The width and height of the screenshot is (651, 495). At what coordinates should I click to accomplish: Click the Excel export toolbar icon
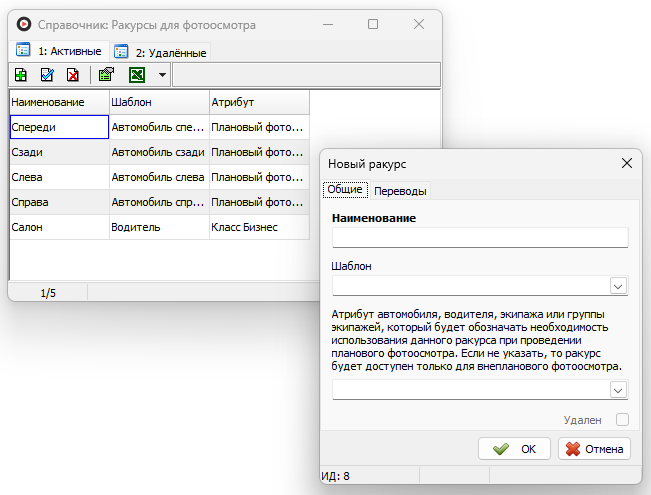tap(137, 75)
